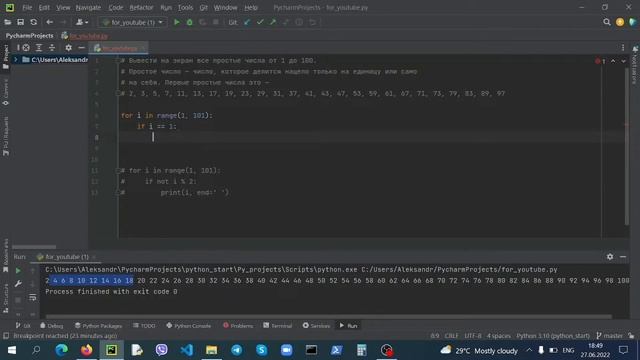Viewport: 640px width, 360px height.
Task: Open the for_youtube (1) run configuration dropdown
Action: (x=133, y=22)
